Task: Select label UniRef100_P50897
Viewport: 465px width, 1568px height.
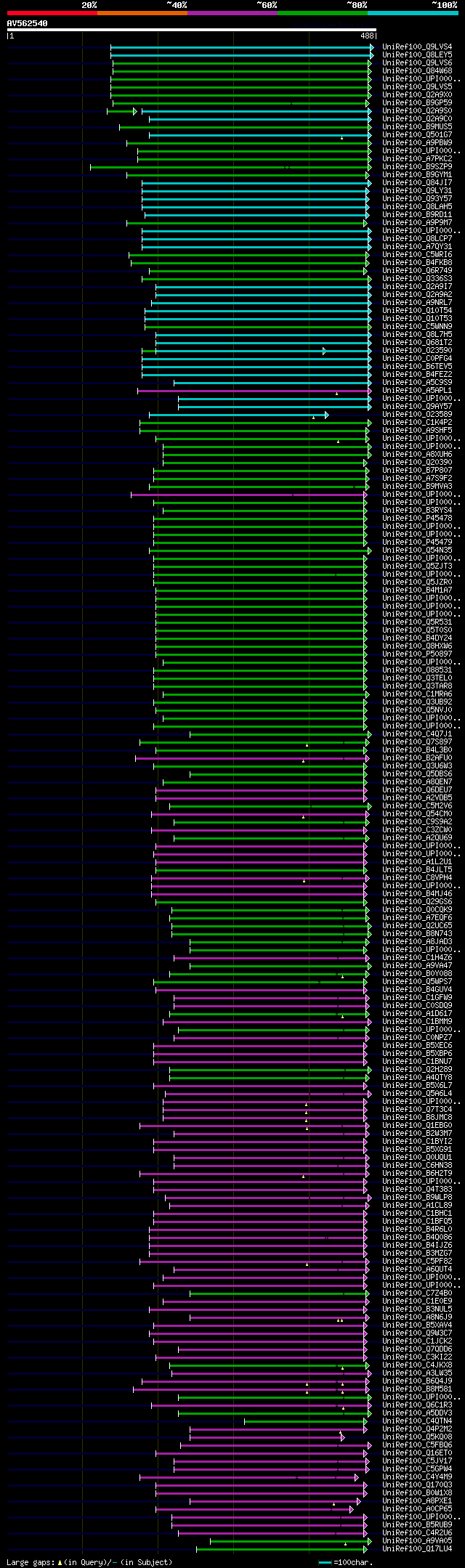Action: (x=417, y=654)
